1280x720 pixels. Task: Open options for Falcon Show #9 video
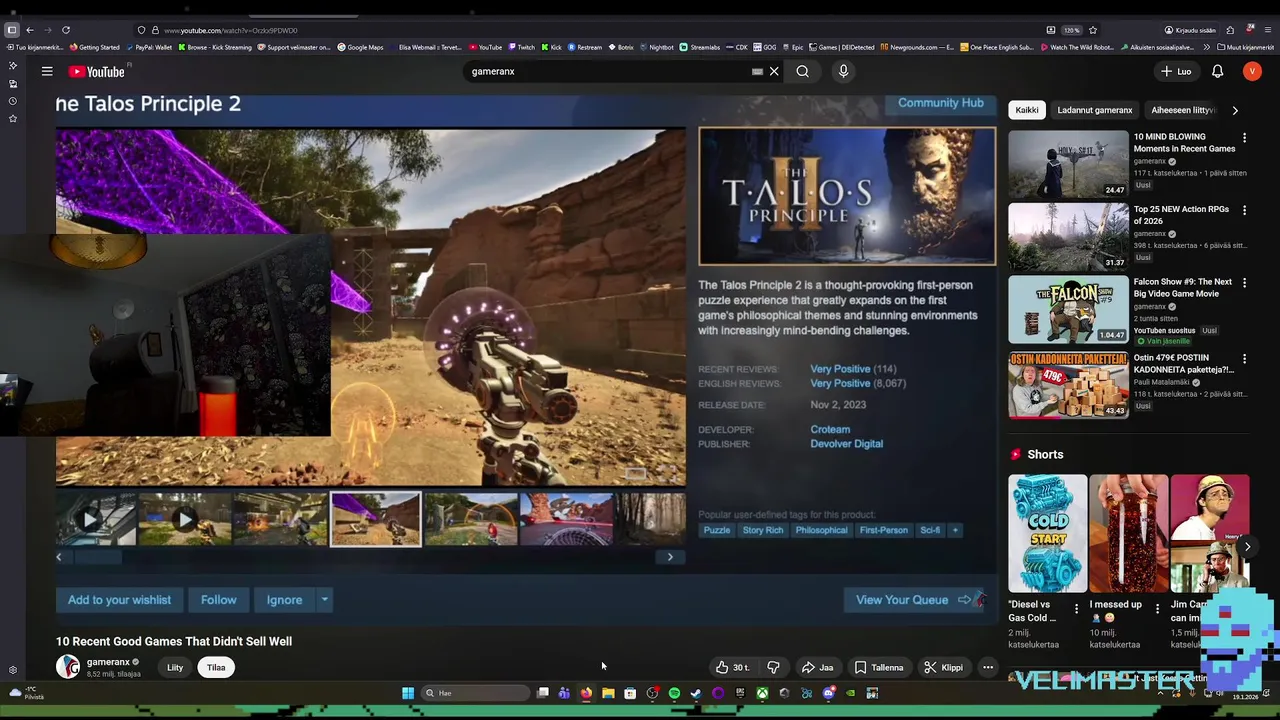(x=1244, y=283)
